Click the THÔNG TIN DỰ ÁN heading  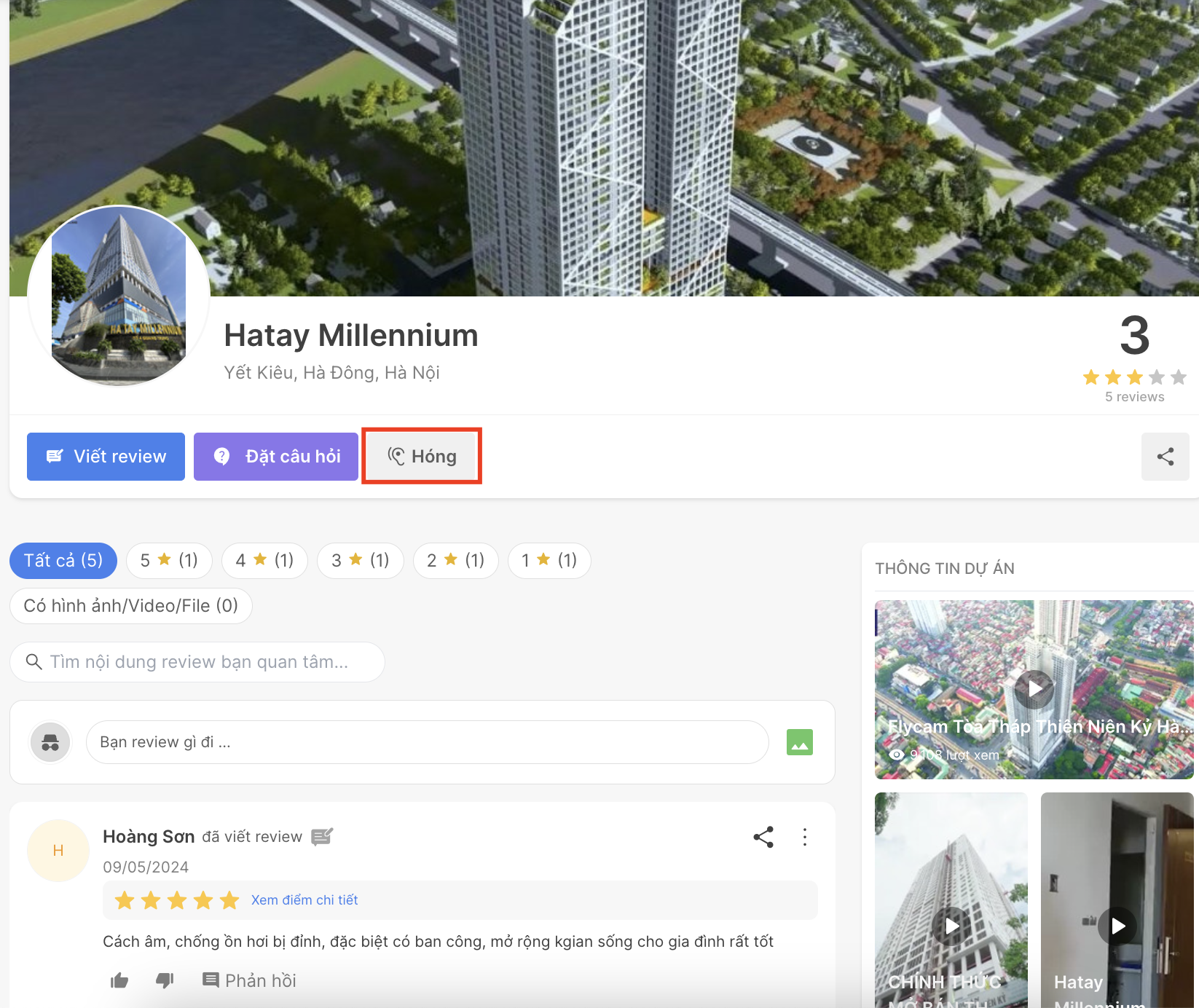(x=945, y=569)
